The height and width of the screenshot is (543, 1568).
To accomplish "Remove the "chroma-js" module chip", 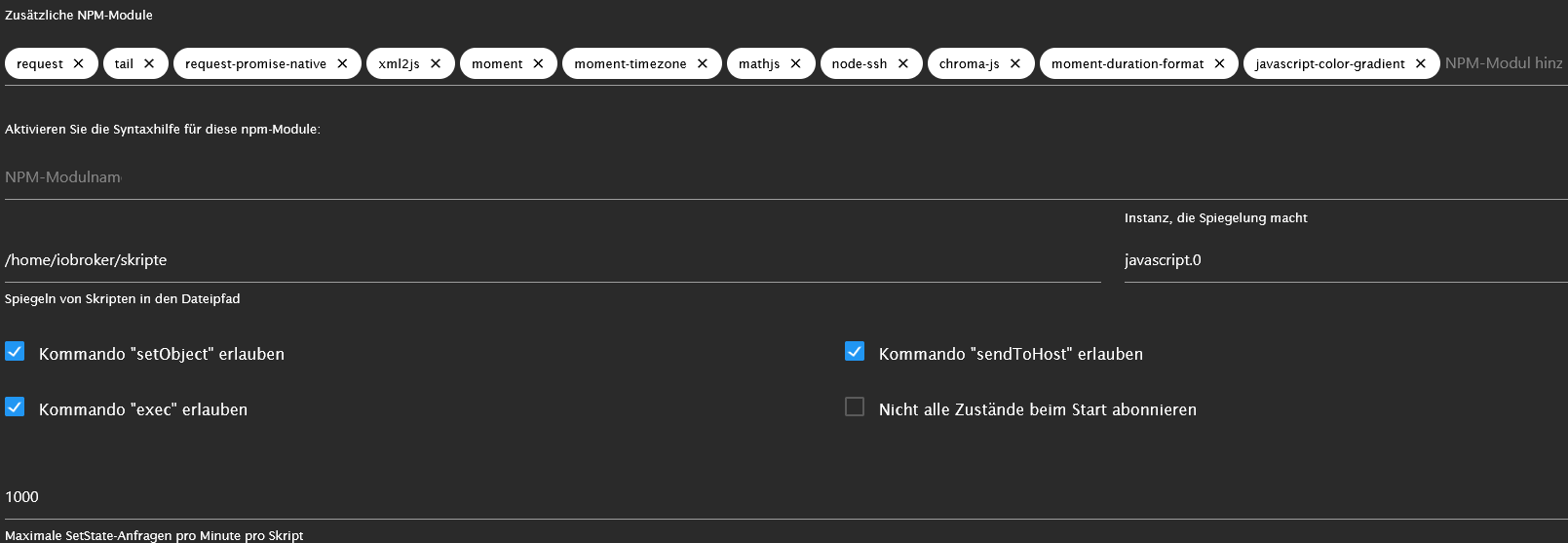I will click(1015, 63).
